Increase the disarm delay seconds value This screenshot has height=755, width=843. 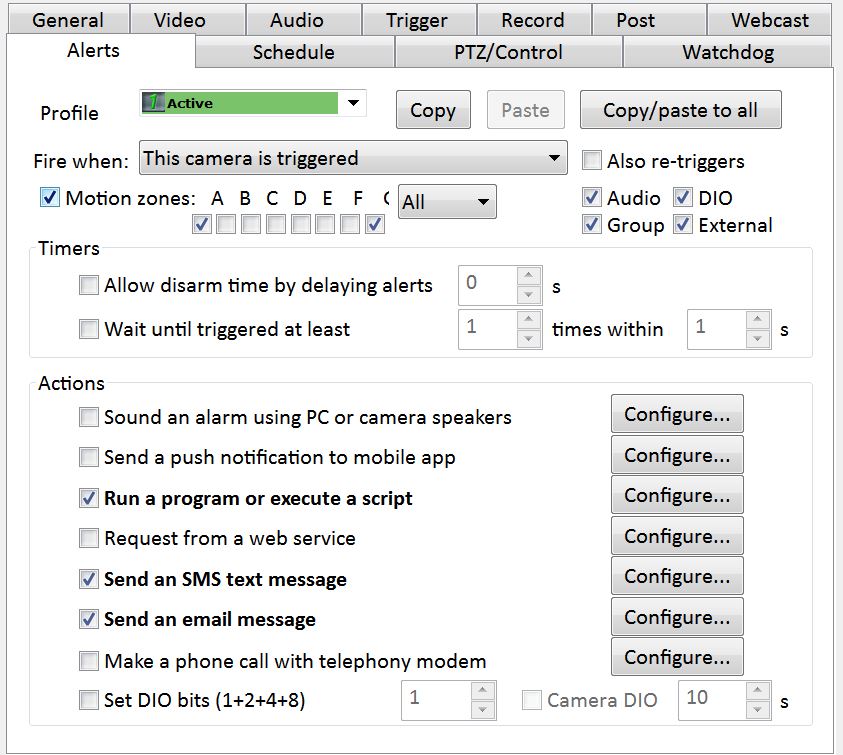pos(529,276)
